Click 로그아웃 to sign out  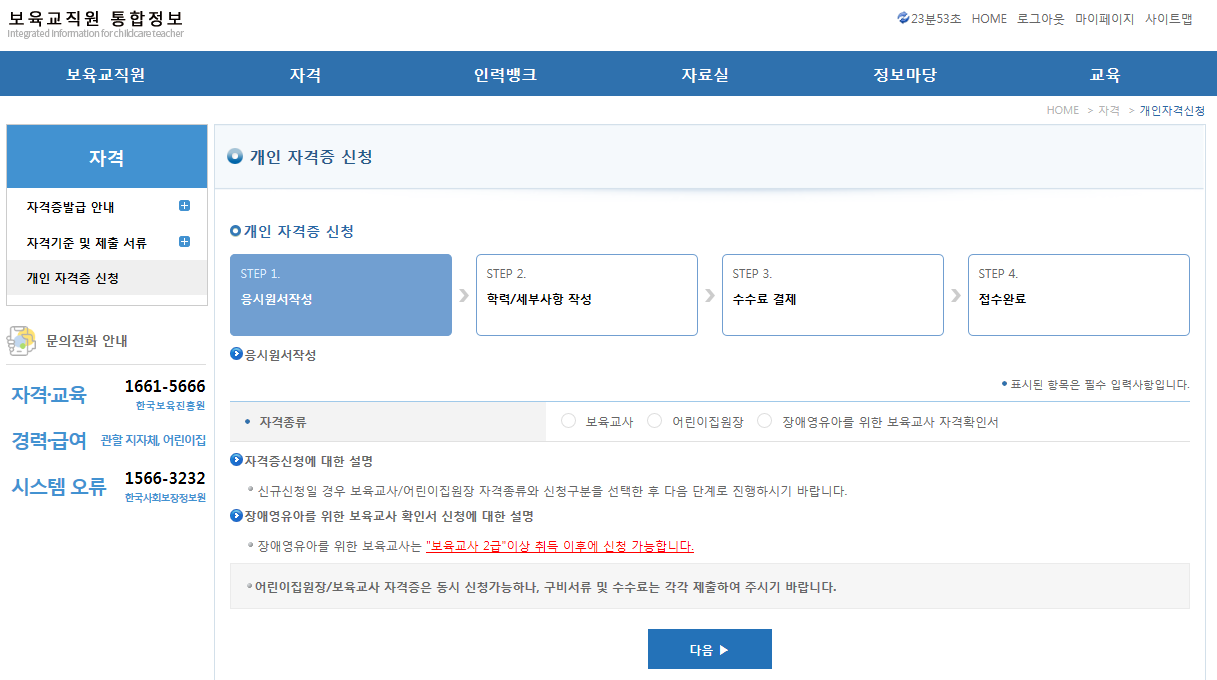[1038, 17]
